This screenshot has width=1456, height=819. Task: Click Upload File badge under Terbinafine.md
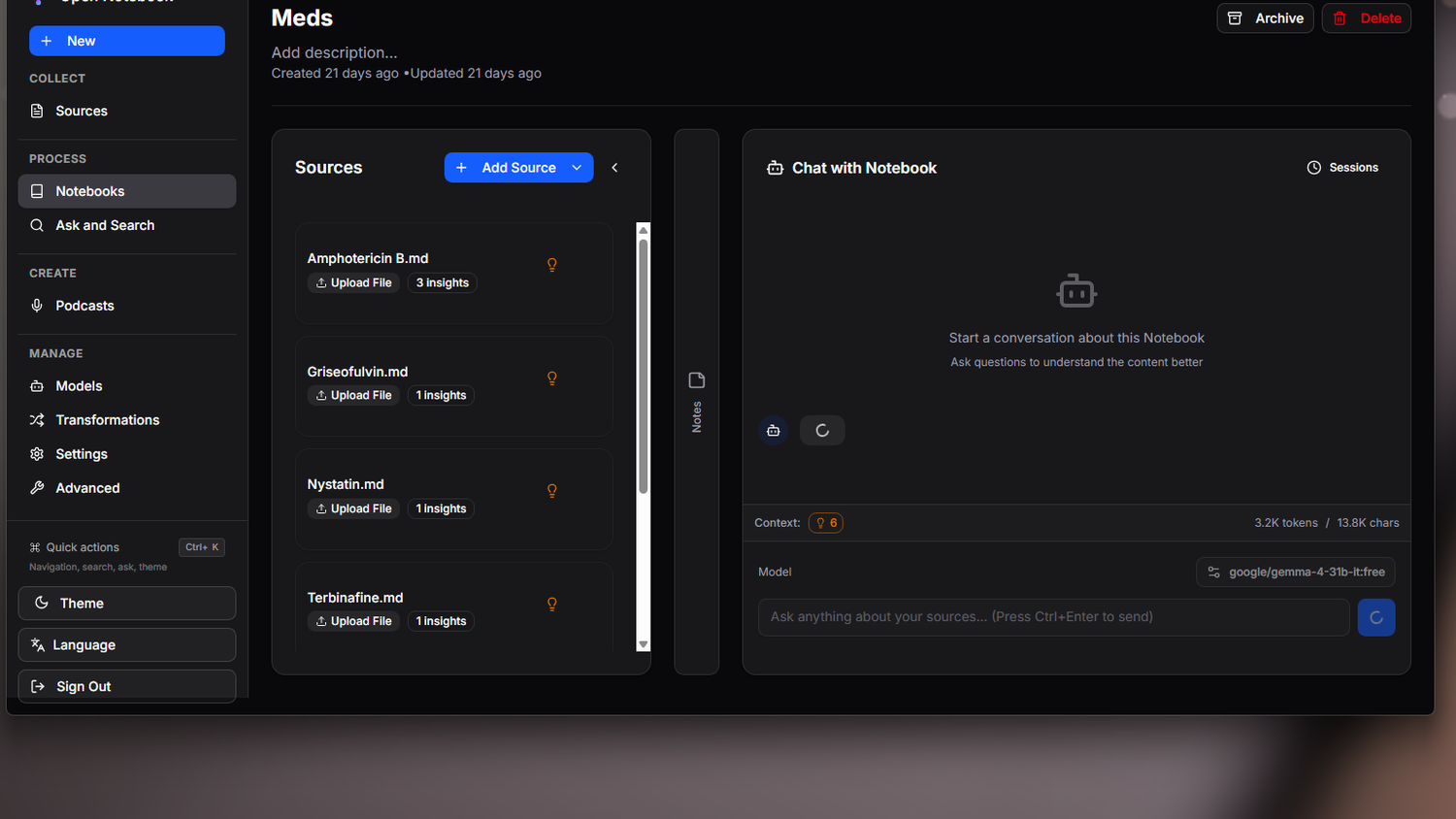point(354,622)
